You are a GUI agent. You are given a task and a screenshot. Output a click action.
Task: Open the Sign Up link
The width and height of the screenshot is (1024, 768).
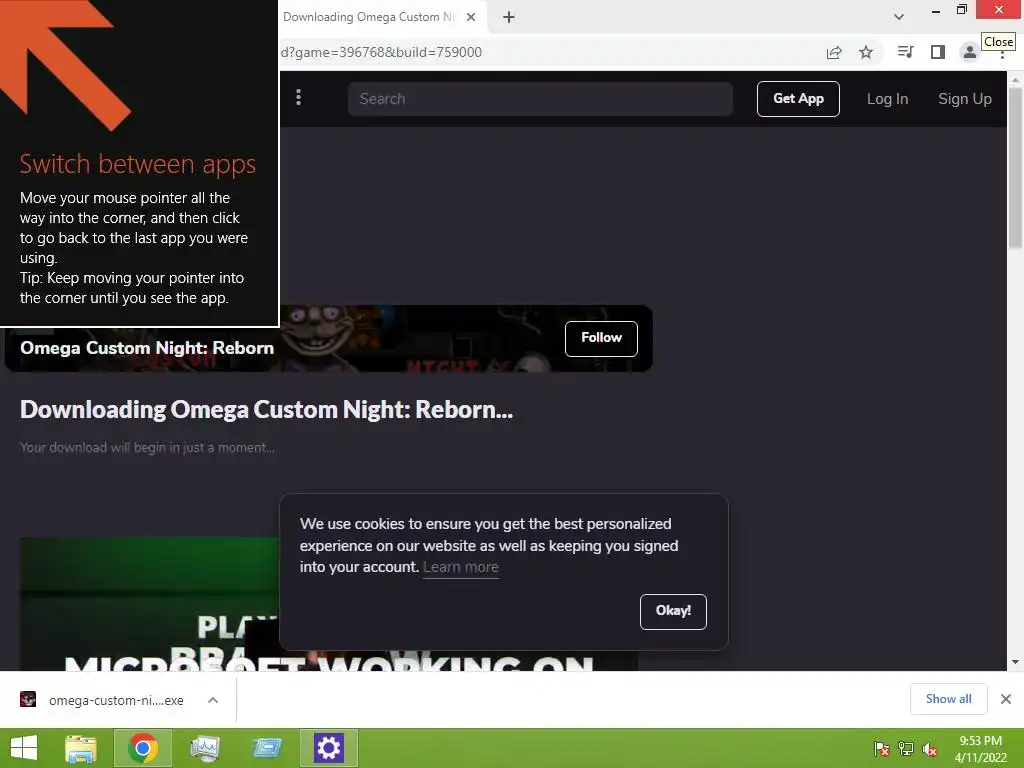click(965, 99)
